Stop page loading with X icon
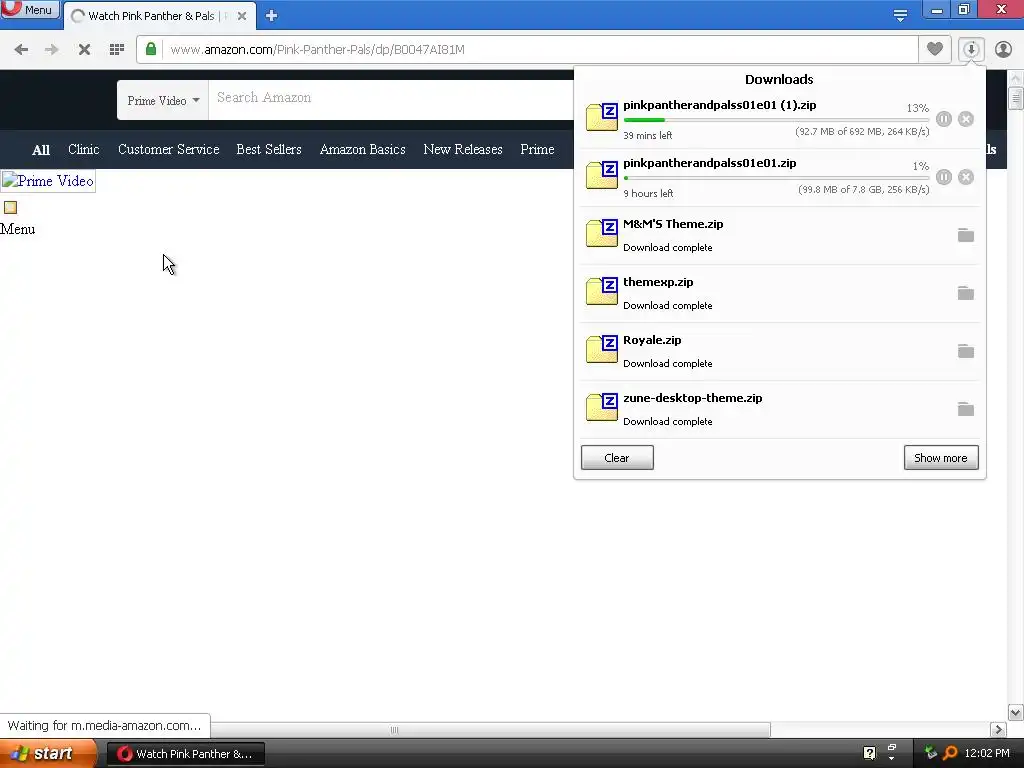The image size is (1024, 768). tap(84, 50)
